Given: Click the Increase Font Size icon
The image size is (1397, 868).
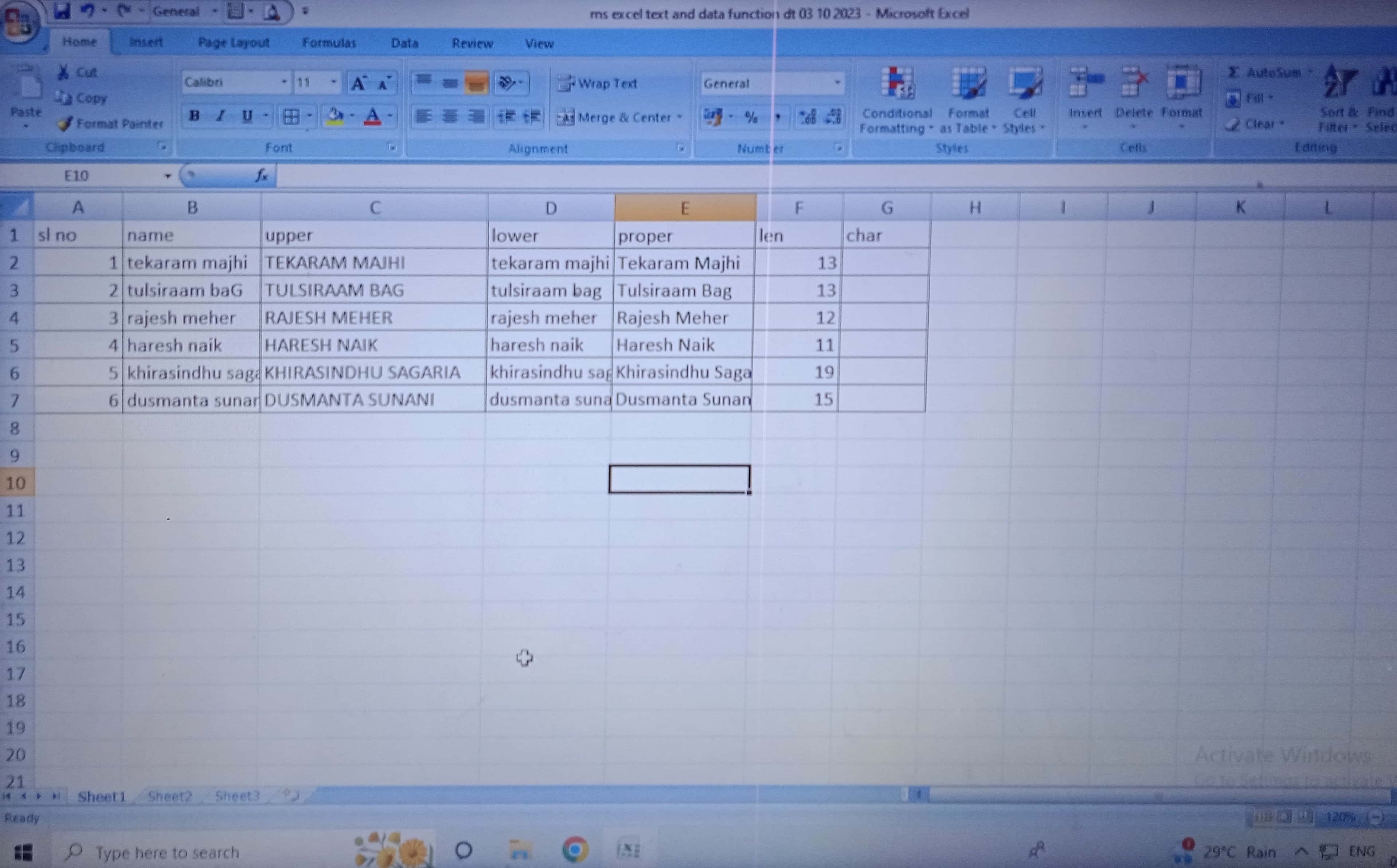Looking at the screenshot, I should [x=359, y=84].
